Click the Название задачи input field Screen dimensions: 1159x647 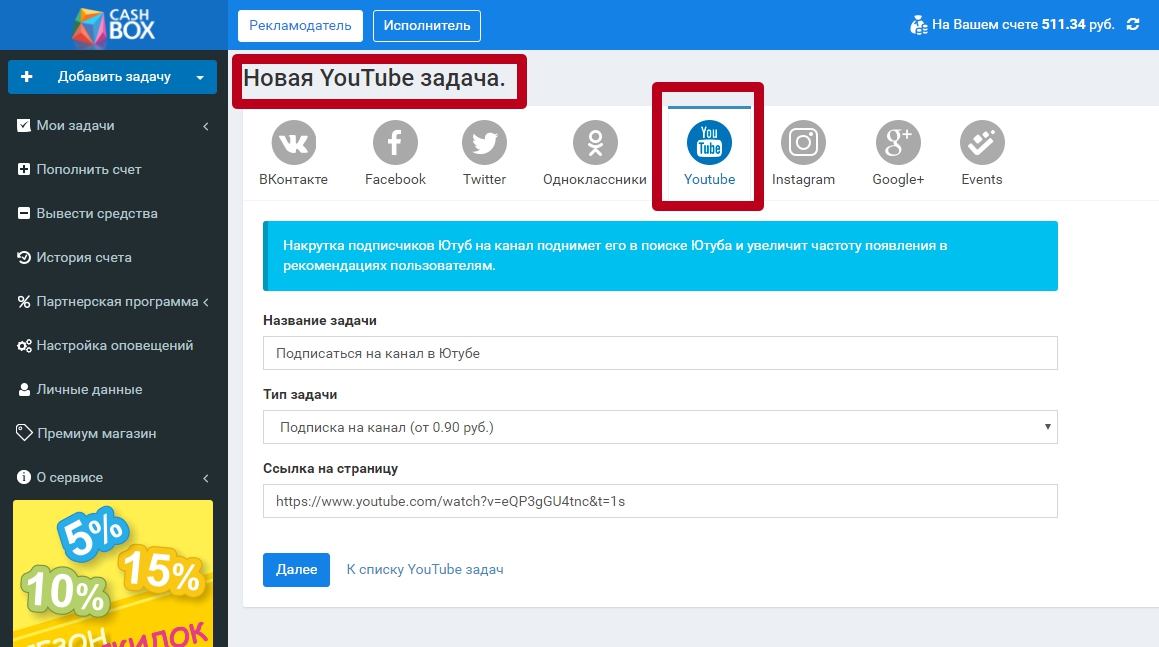point(660,353)
